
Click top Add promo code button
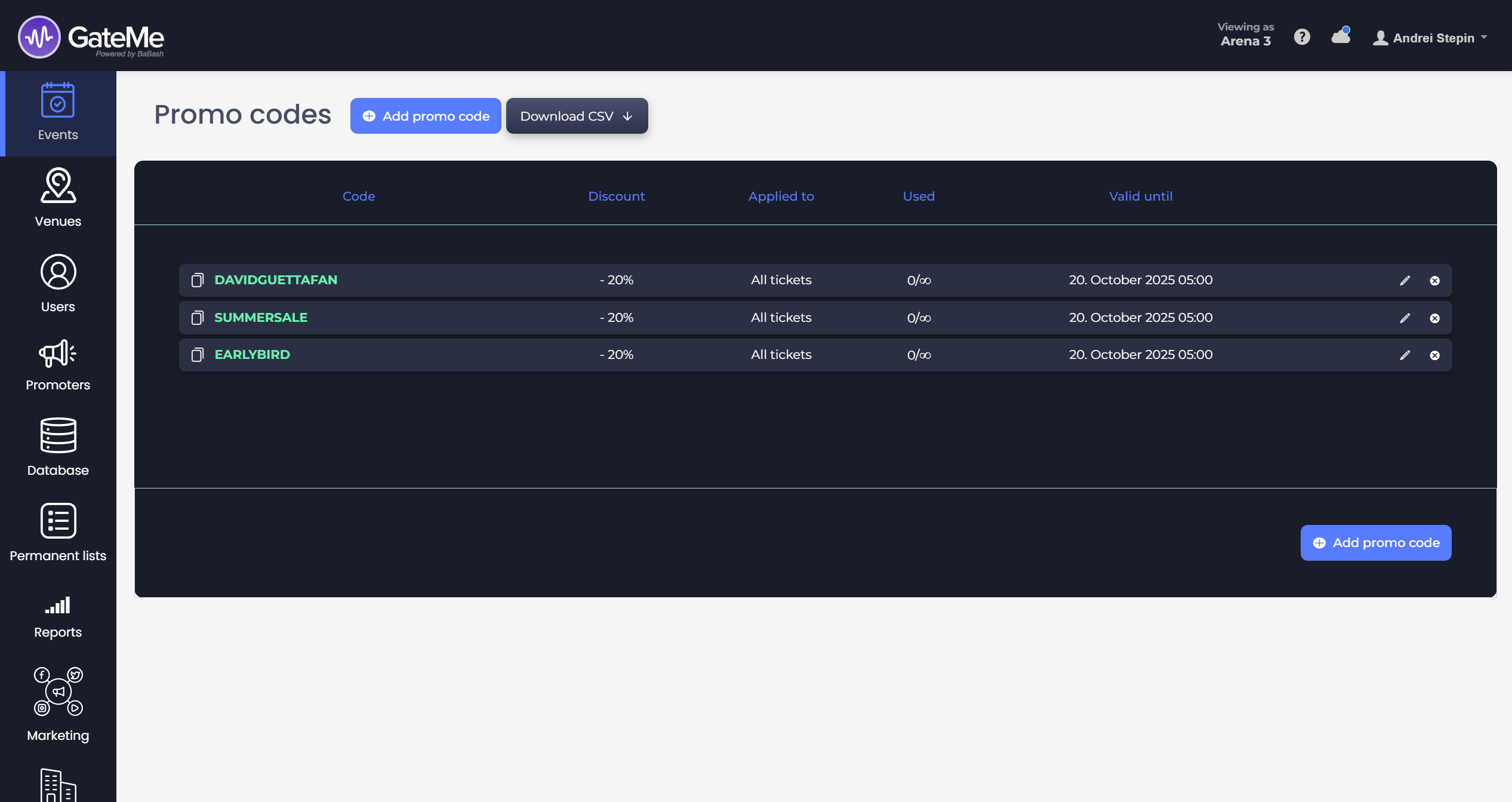click(425, 116)
